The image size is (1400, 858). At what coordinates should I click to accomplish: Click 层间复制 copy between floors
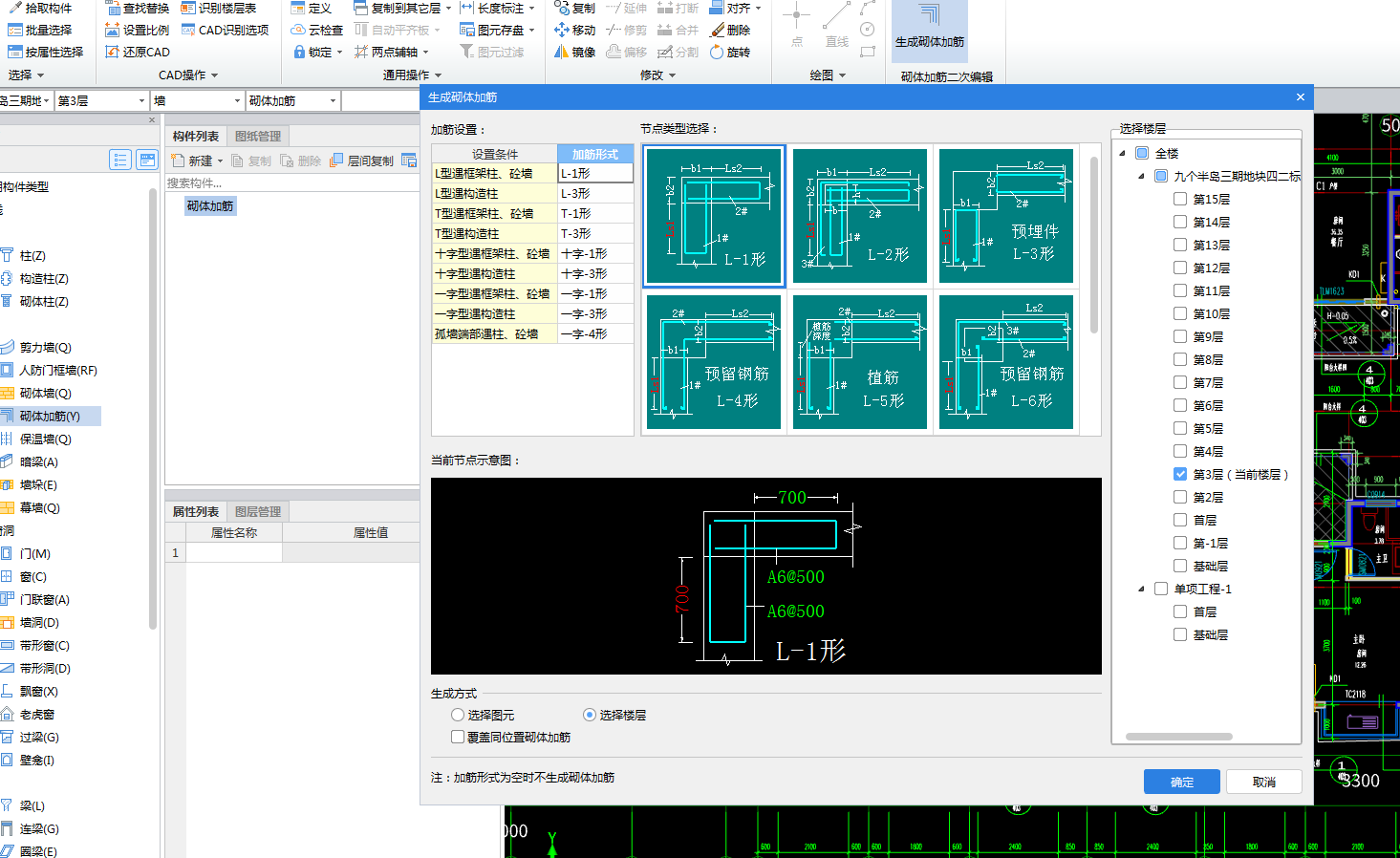361,161
